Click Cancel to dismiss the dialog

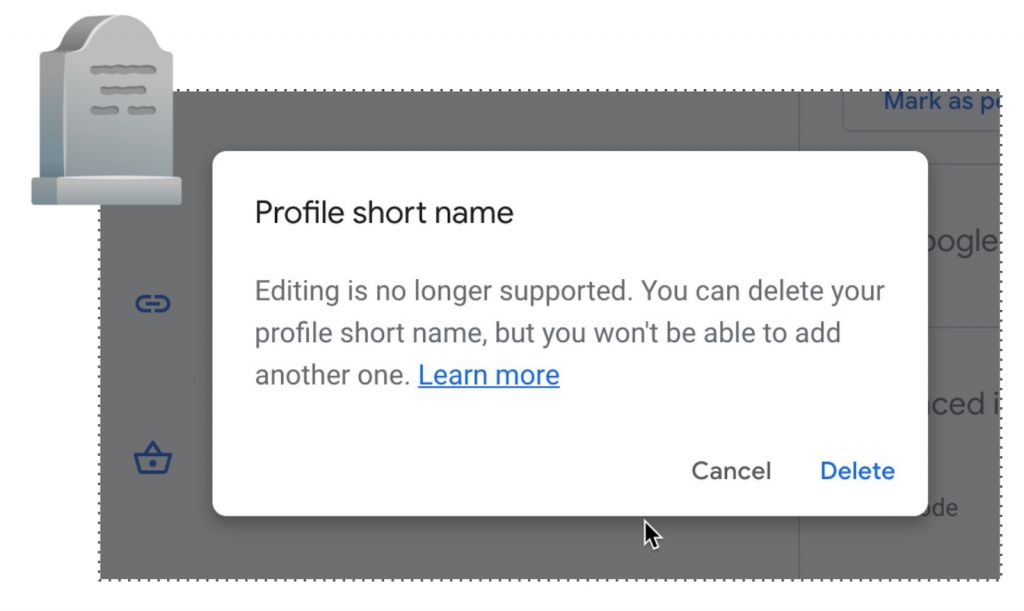(x=731, y=471)
